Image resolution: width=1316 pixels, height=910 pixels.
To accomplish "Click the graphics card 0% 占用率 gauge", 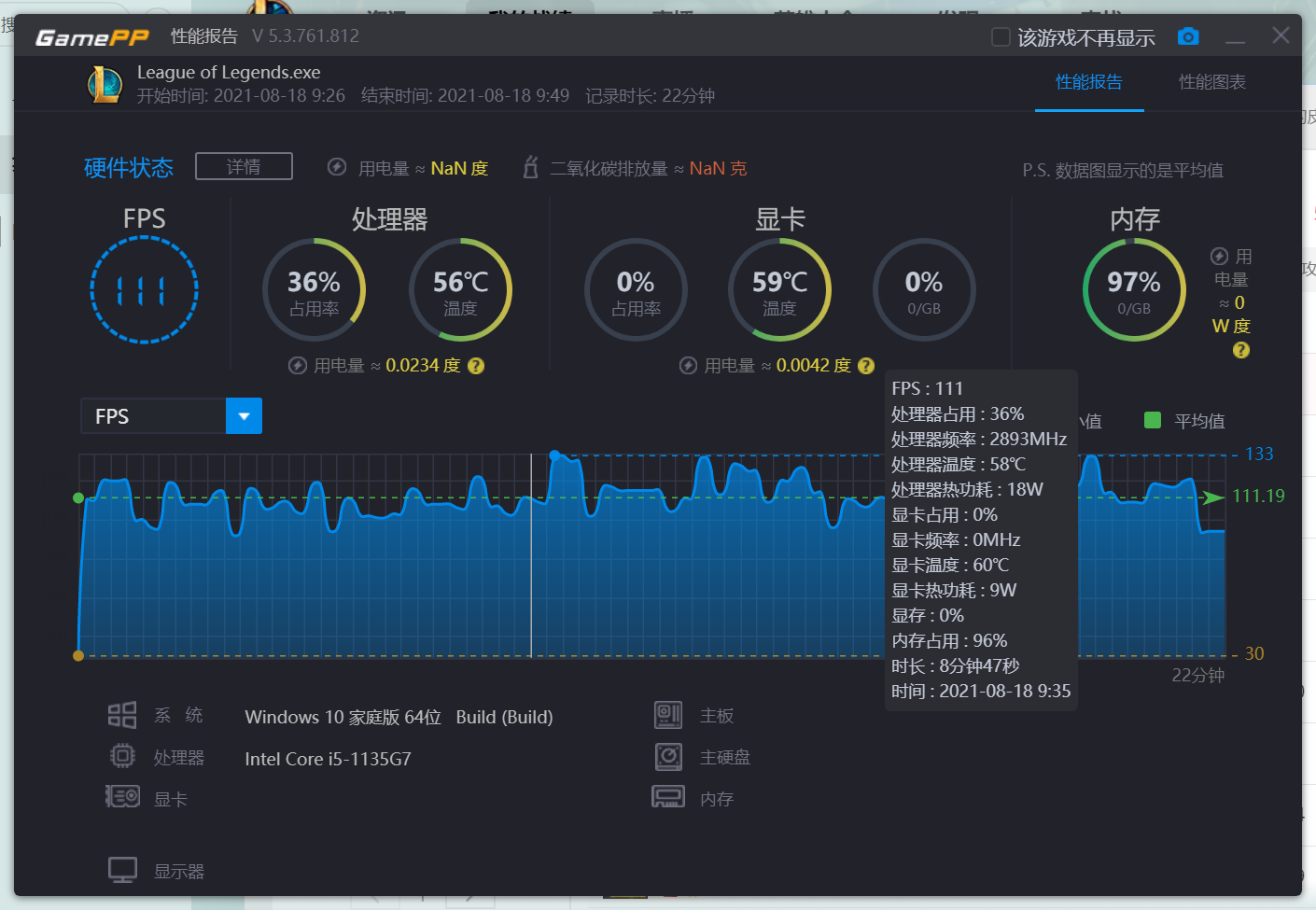I will tap(636, 290).
